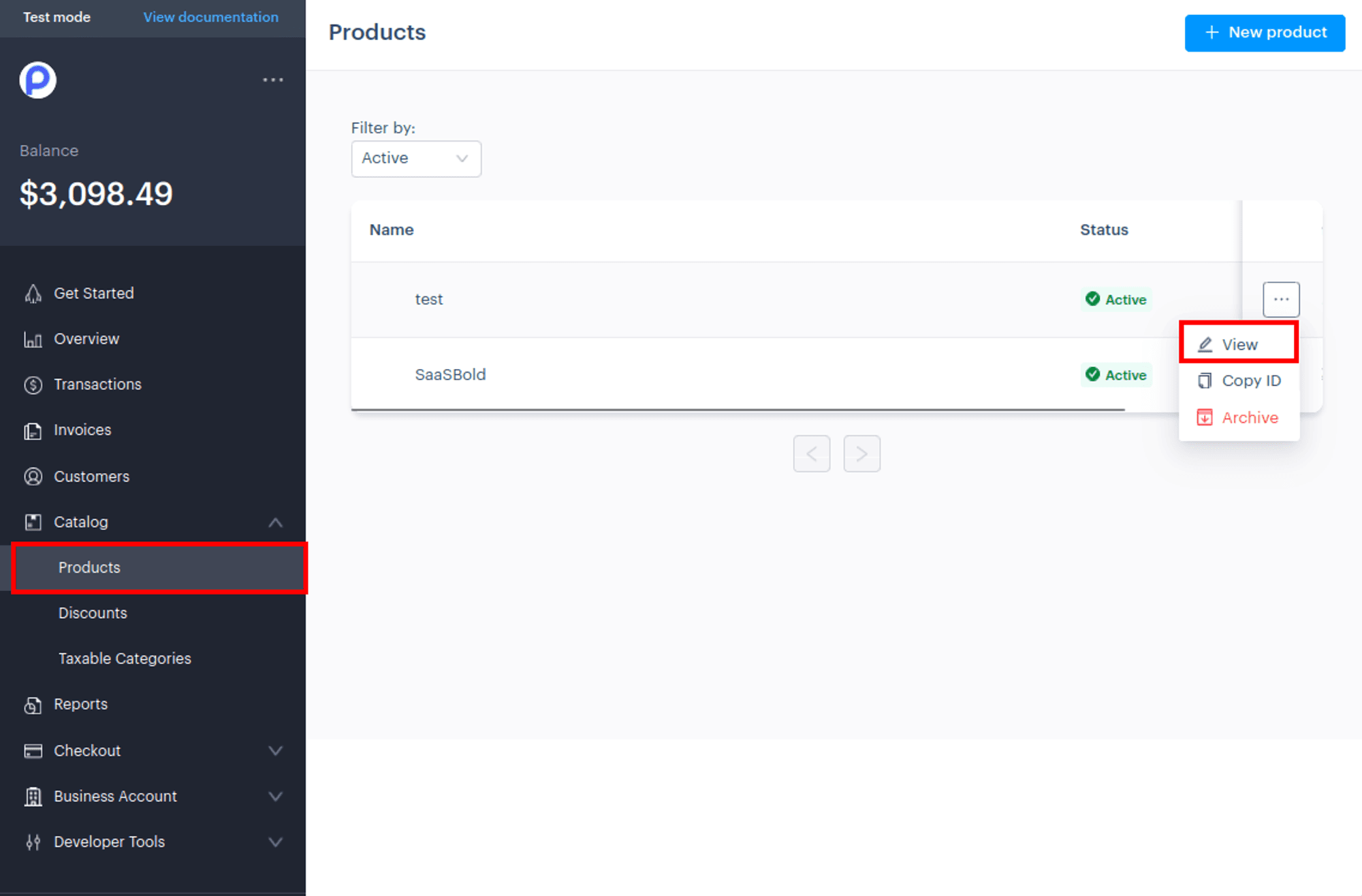
Task: Collapse the Catalog section in sidebar
Action: 276,521
